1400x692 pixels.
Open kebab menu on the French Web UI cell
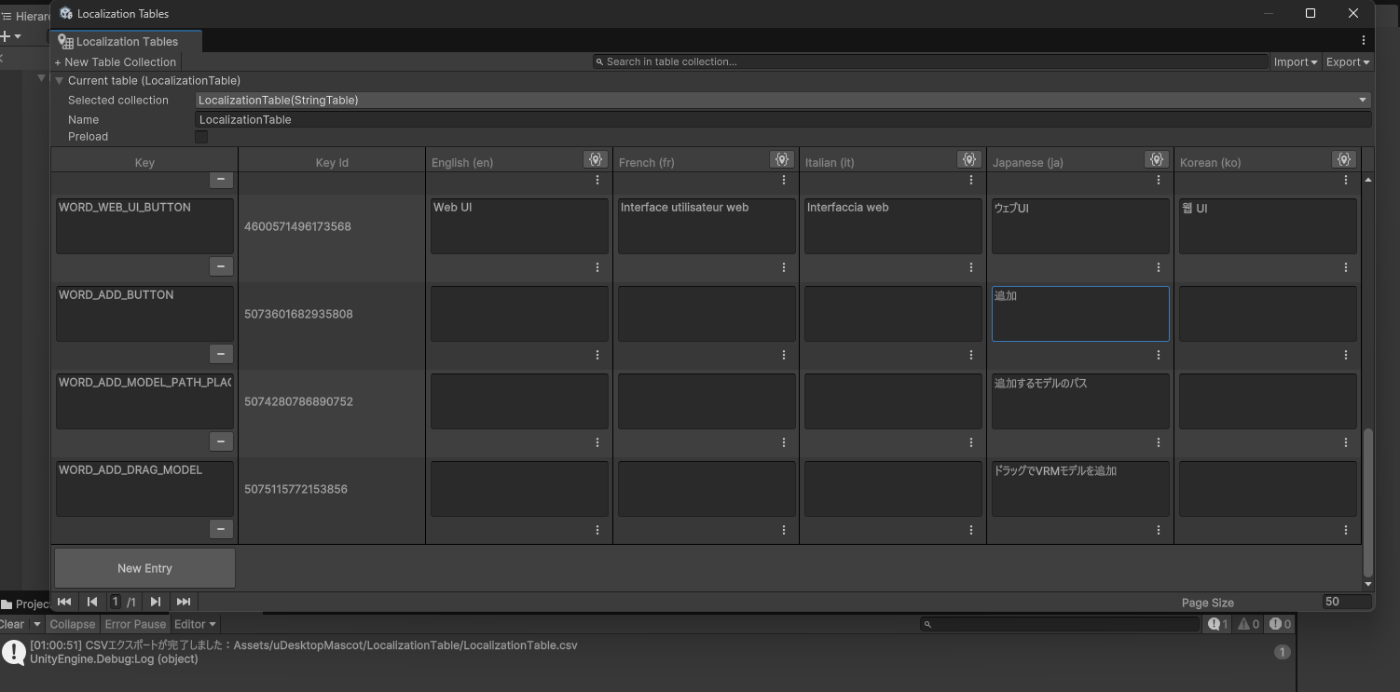pos(783,267)
